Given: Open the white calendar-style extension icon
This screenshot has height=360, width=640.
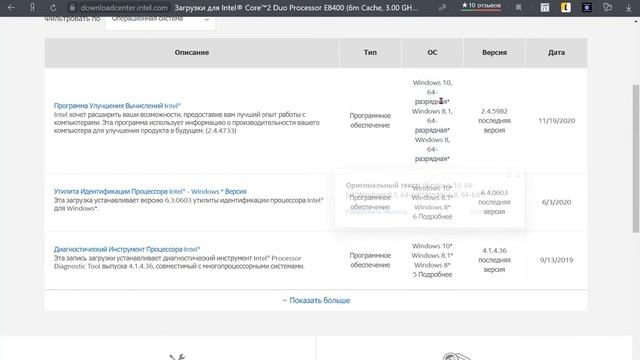Looking at the screenshot, I should 544,7.
